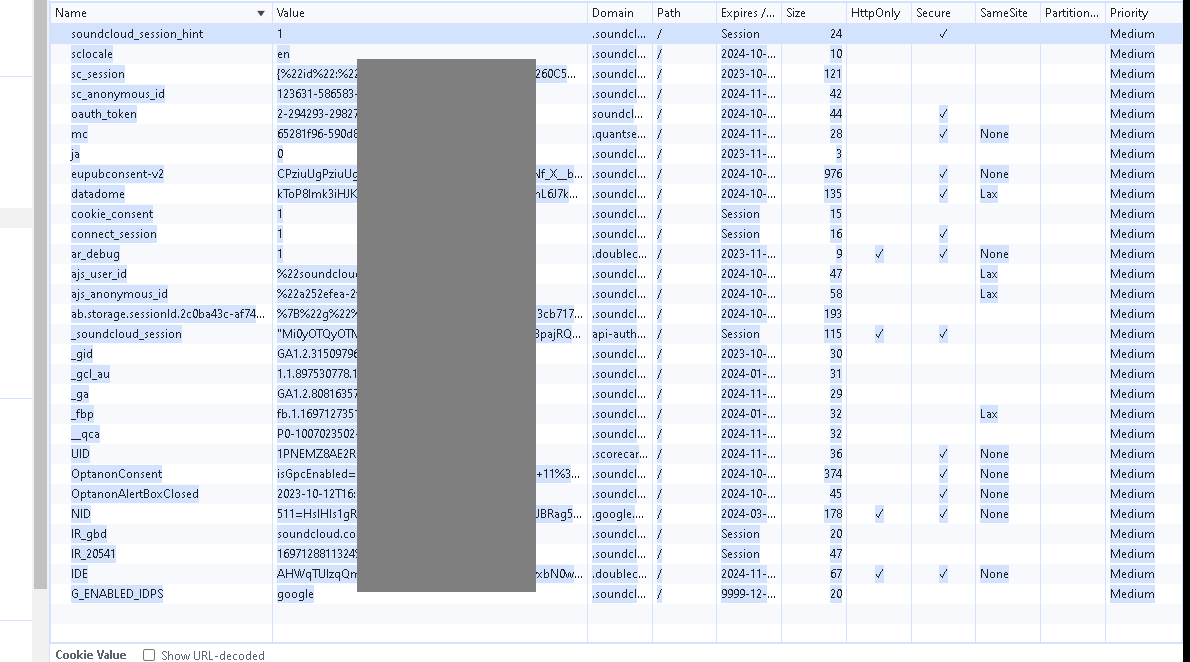Click the api-auth domain cell
The width and height of the screenshot is (1190, 662).
pos(619,334)
